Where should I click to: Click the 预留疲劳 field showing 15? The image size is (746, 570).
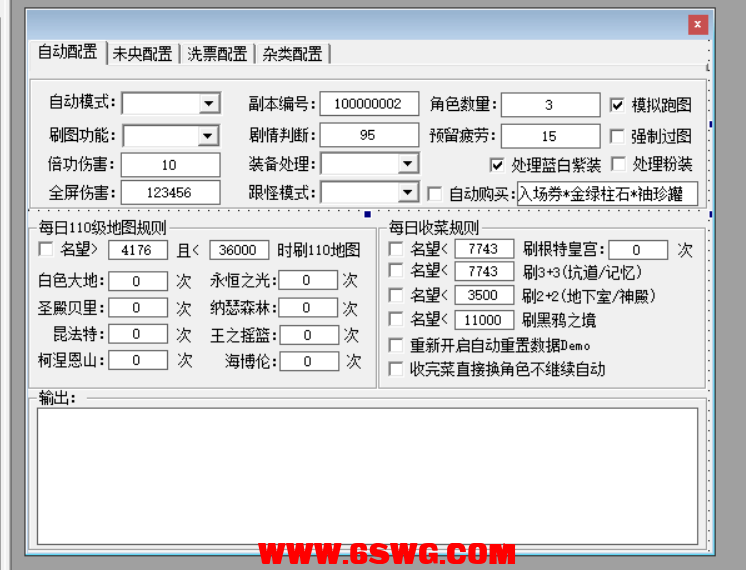tap(550, 137)
